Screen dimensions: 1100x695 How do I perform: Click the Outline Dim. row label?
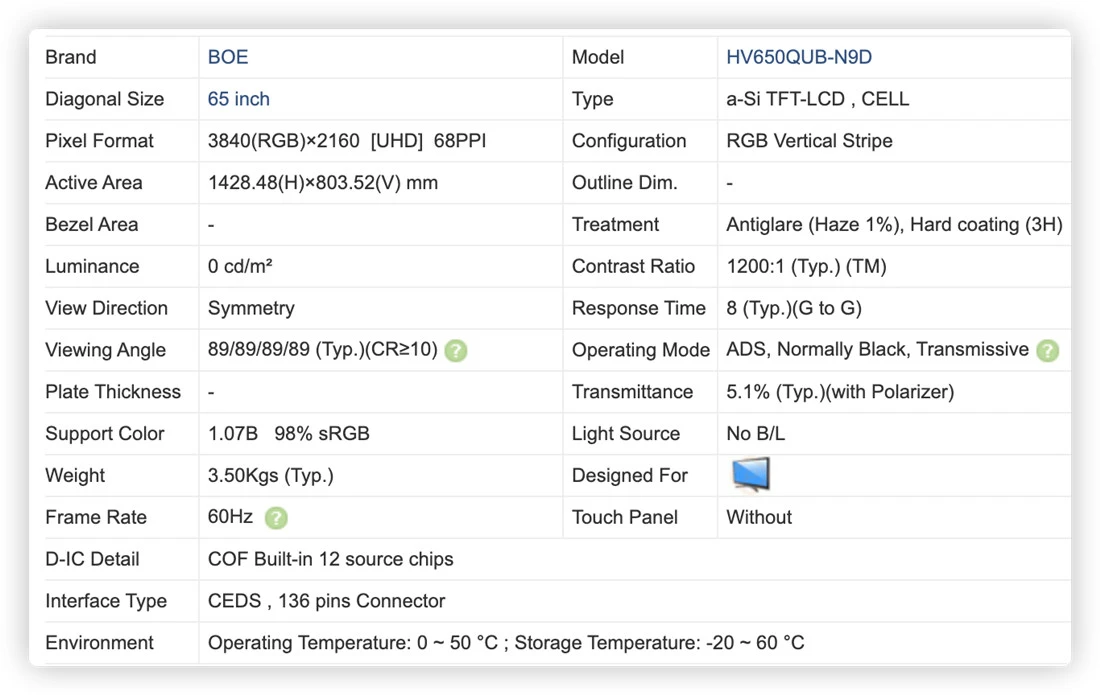click(x=624, y=183)
